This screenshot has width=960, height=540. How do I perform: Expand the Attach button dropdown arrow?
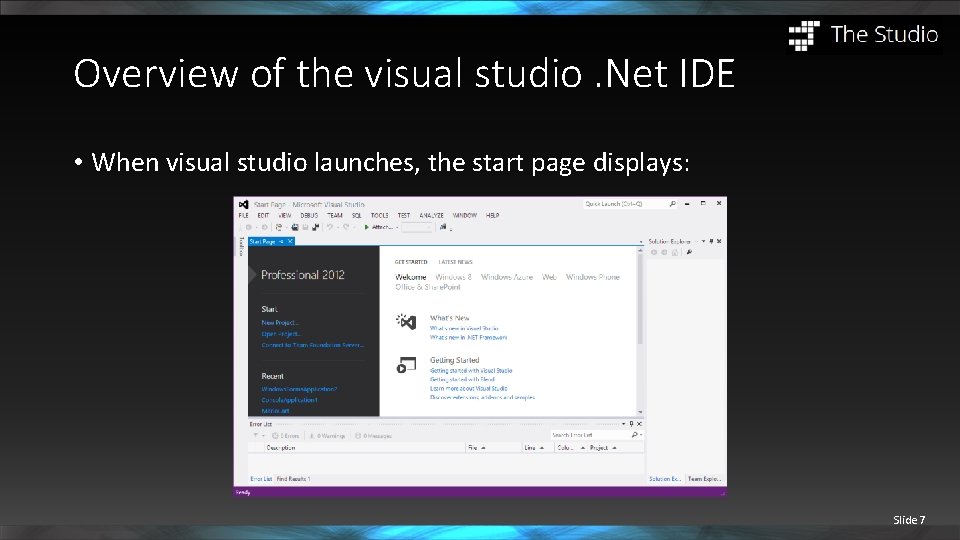tap(397, 227)
